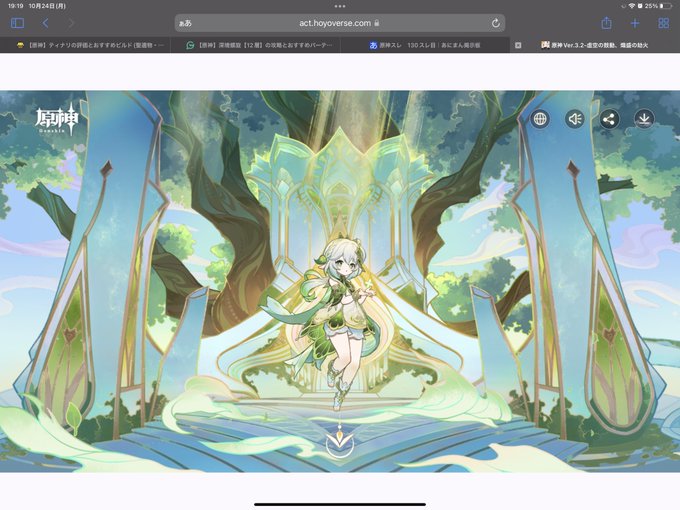The image size is (680, 510).
Task: Tap the 10月24日(月) date text
Action: click(x=47, y=6)
